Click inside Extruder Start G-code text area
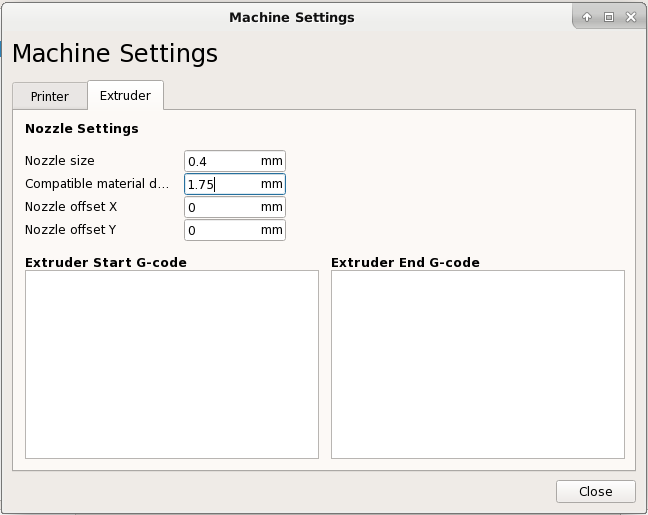Viewport: 648px width, 515px height. 171,364
